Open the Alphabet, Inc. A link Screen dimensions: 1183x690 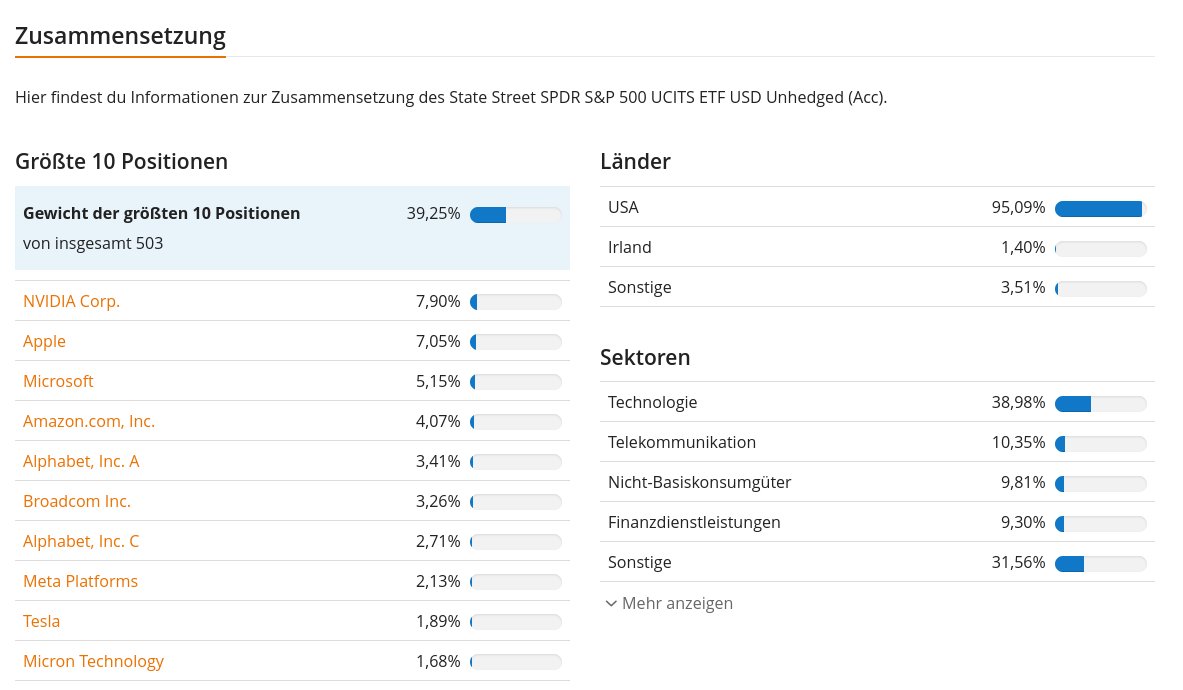point(81,461)
